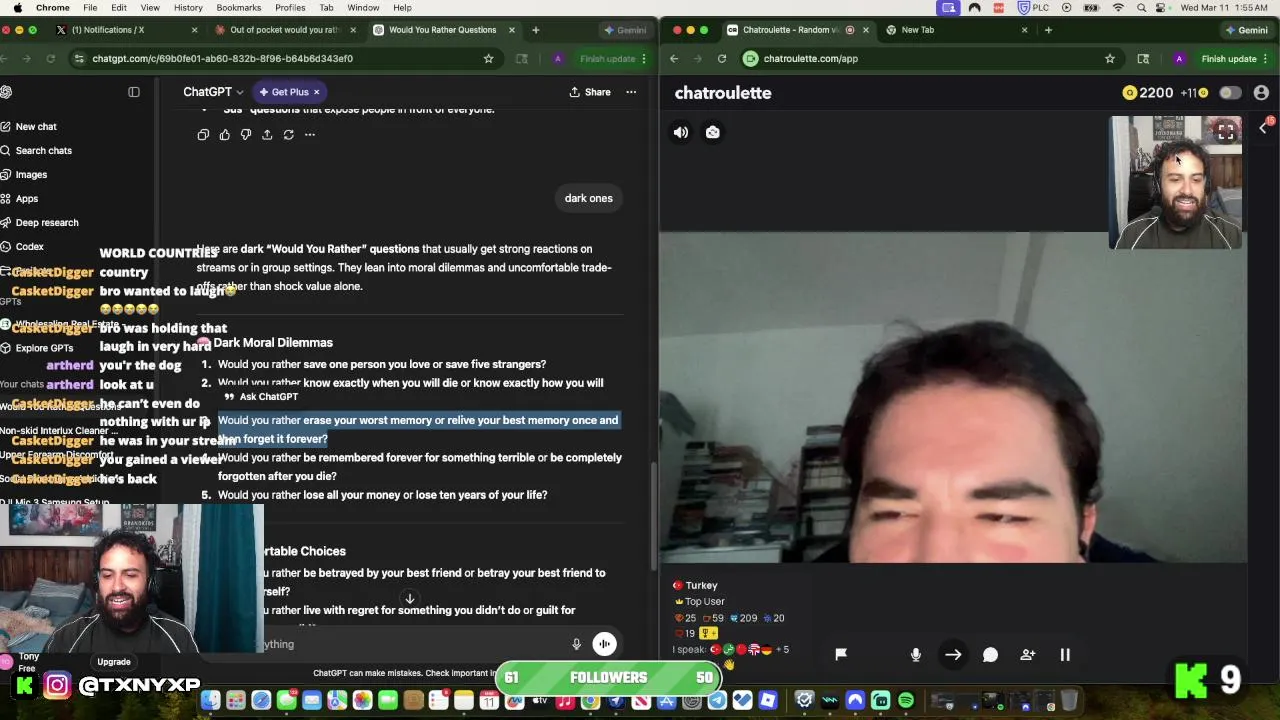Open the Chatroulette profile account icon
Screen dimensions: 1280x720
pyautogui.click(x=1261, y=93)
